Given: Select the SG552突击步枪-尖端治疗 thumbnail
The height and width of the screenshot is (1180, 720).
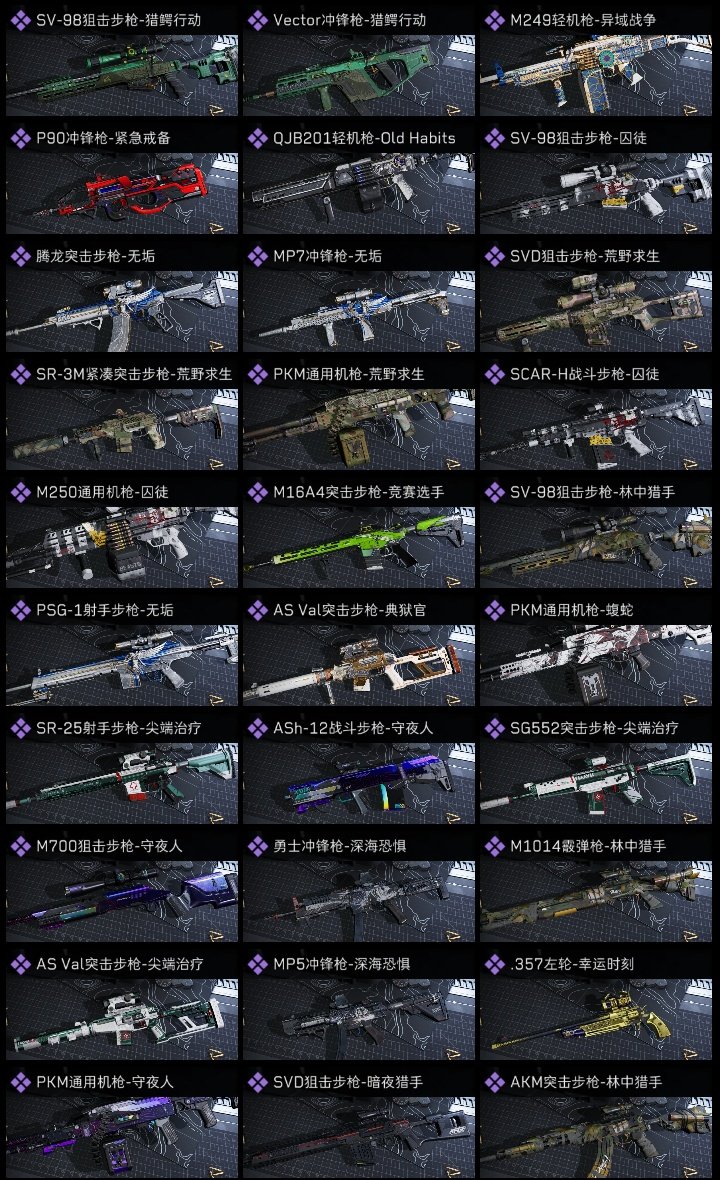Looking at the screenshot, I should point(596,783).
